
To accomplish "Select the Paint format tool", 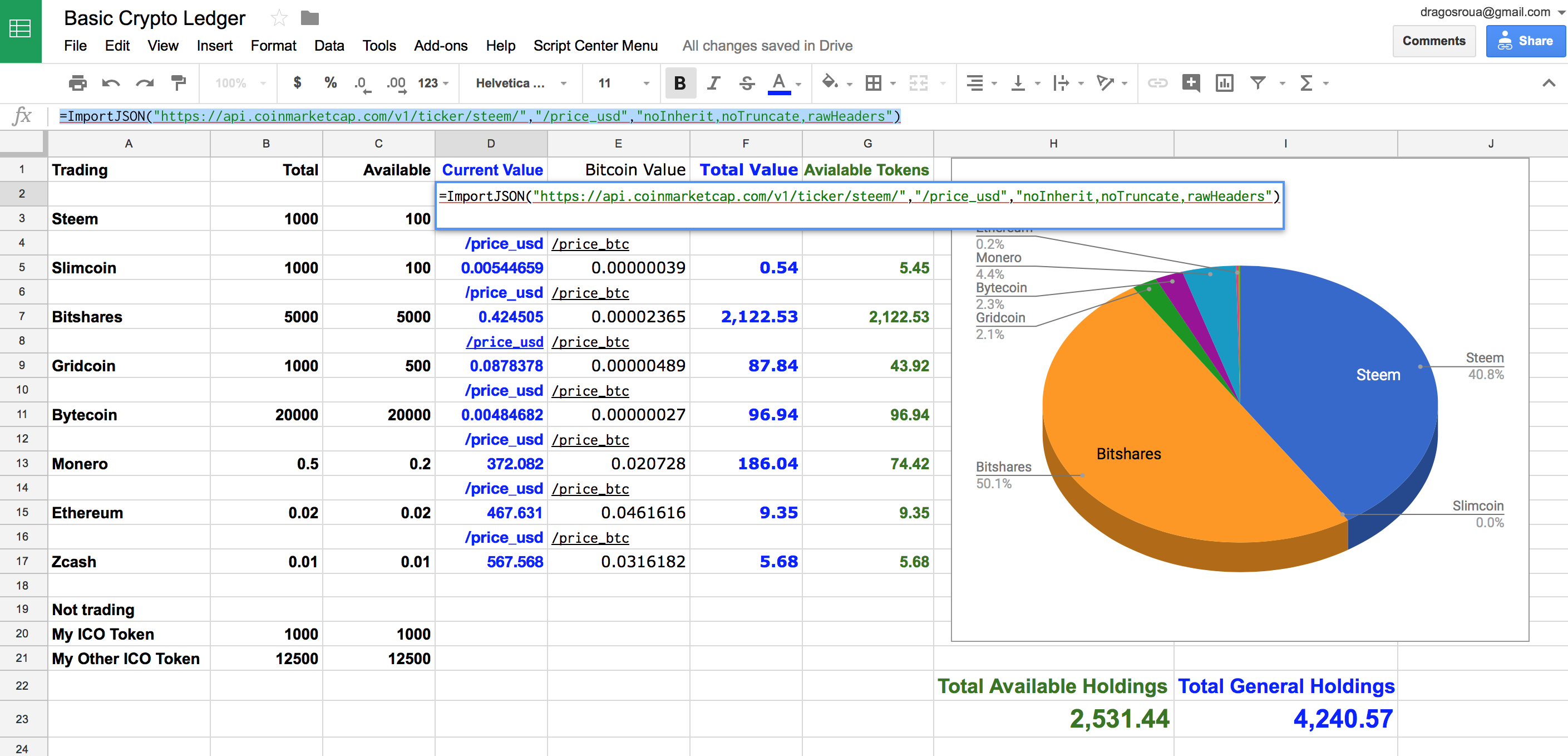I will tap(179, 83).
